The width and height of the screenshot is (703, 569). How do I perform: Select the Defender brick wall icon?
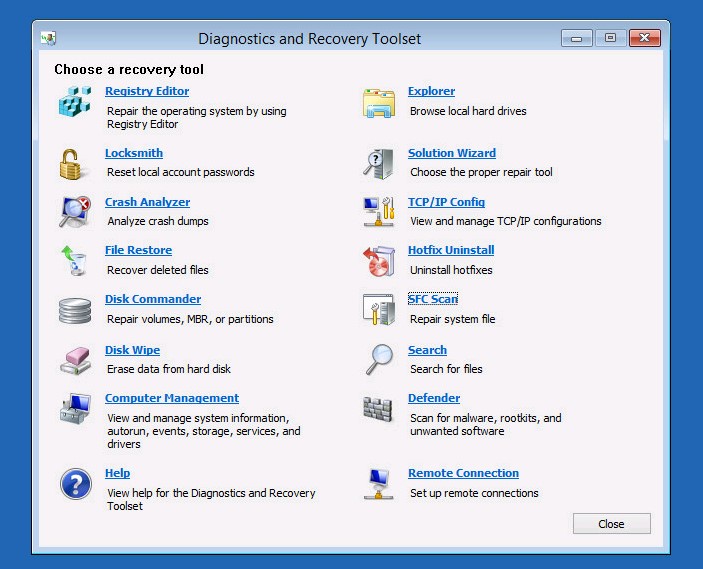(x=378, y=410)
